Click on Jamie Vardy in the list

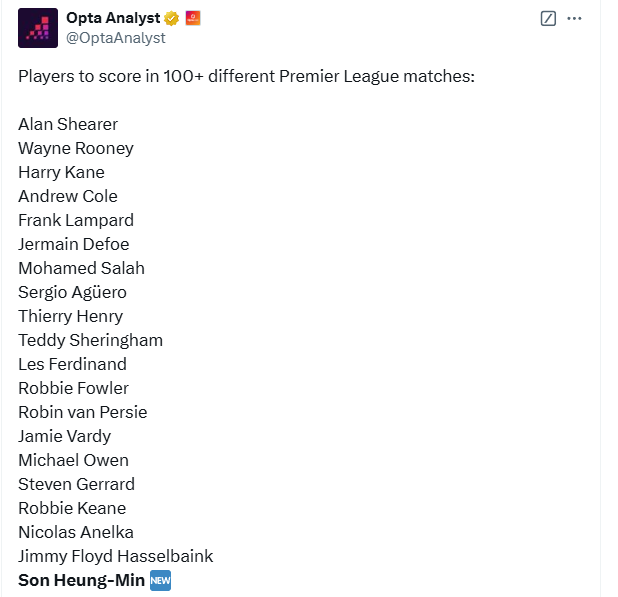pyautogui.click(x=64, y=436)
